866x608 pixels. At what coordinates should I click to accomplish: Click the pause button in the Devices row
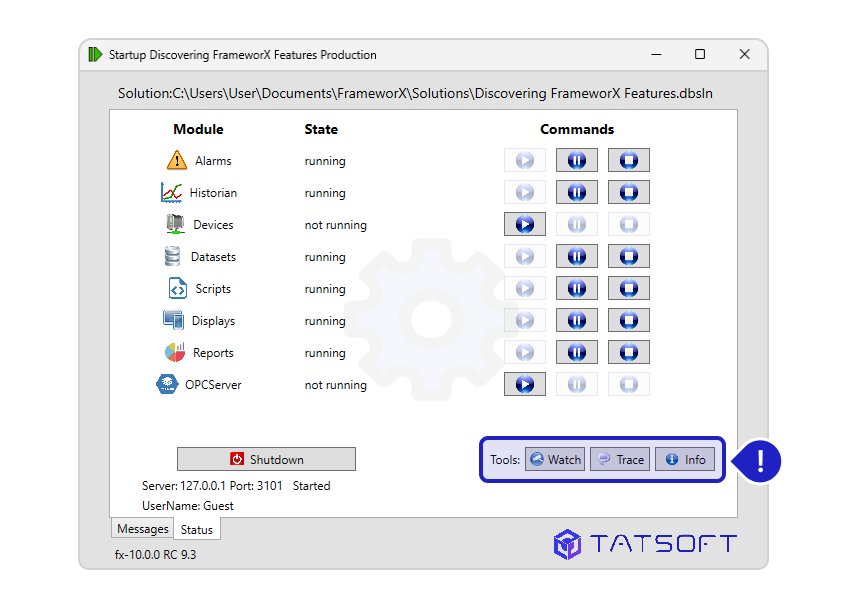(x=577, y=225)
